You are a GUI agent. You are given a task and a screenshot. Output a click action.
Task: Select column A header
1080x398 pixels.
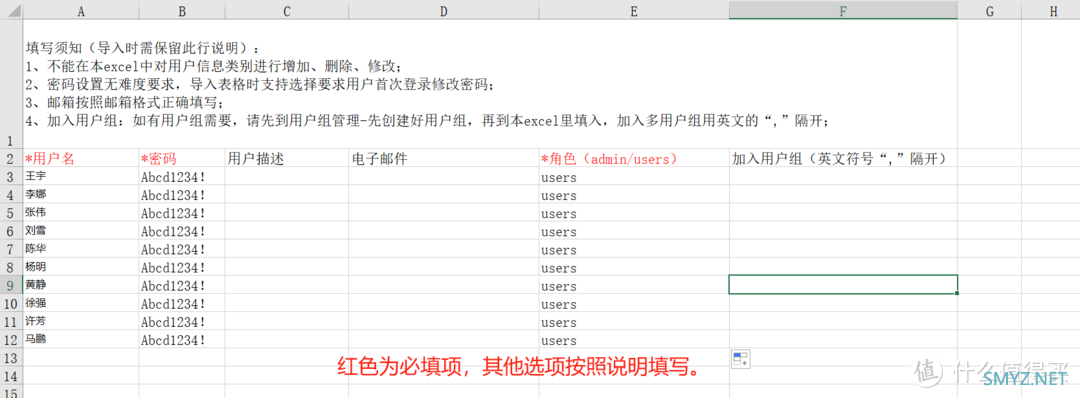tap(81, 10)
